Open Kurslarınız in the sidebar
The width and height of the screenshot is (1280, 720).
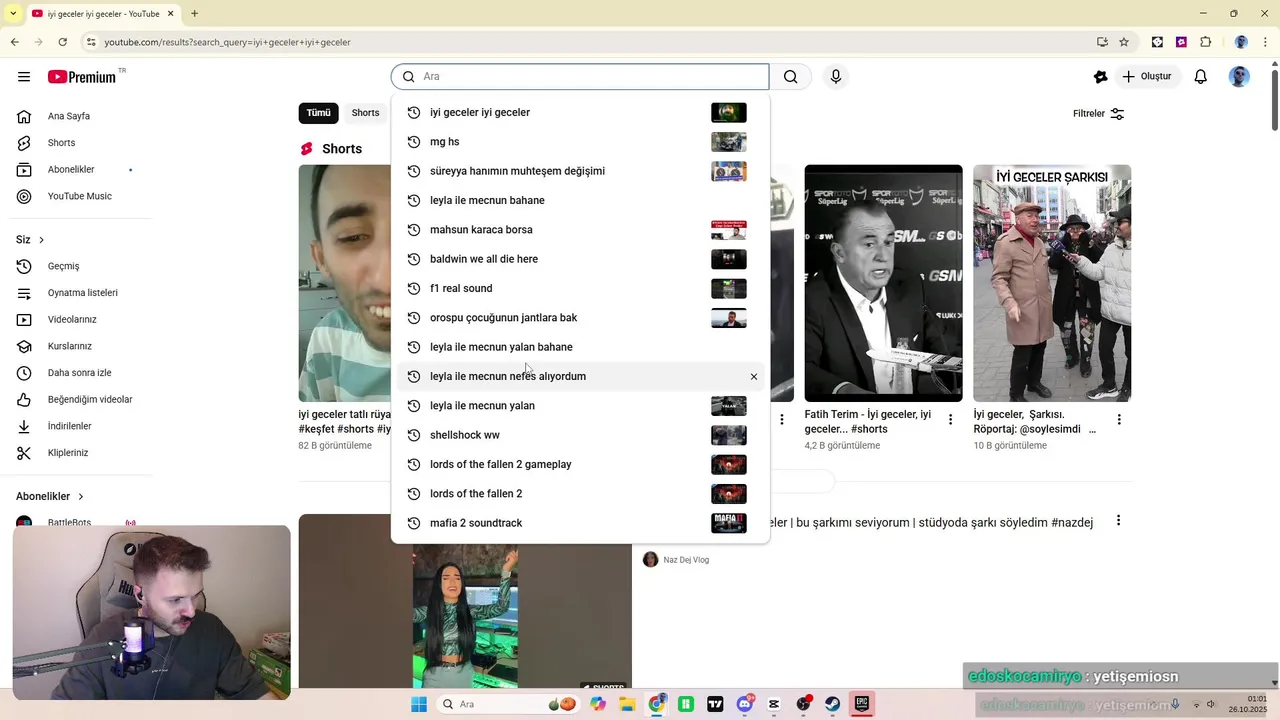[70, 346]
